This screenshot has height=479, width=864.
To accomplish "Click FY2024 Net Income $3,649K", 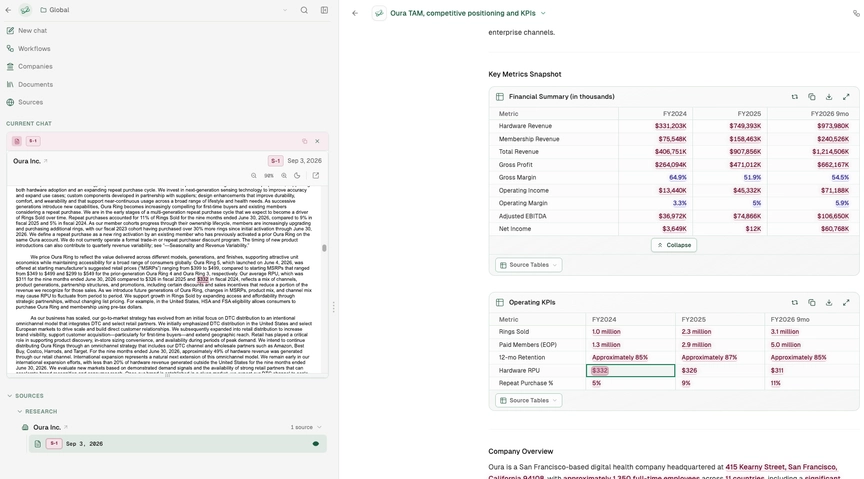I will [674, 229].
